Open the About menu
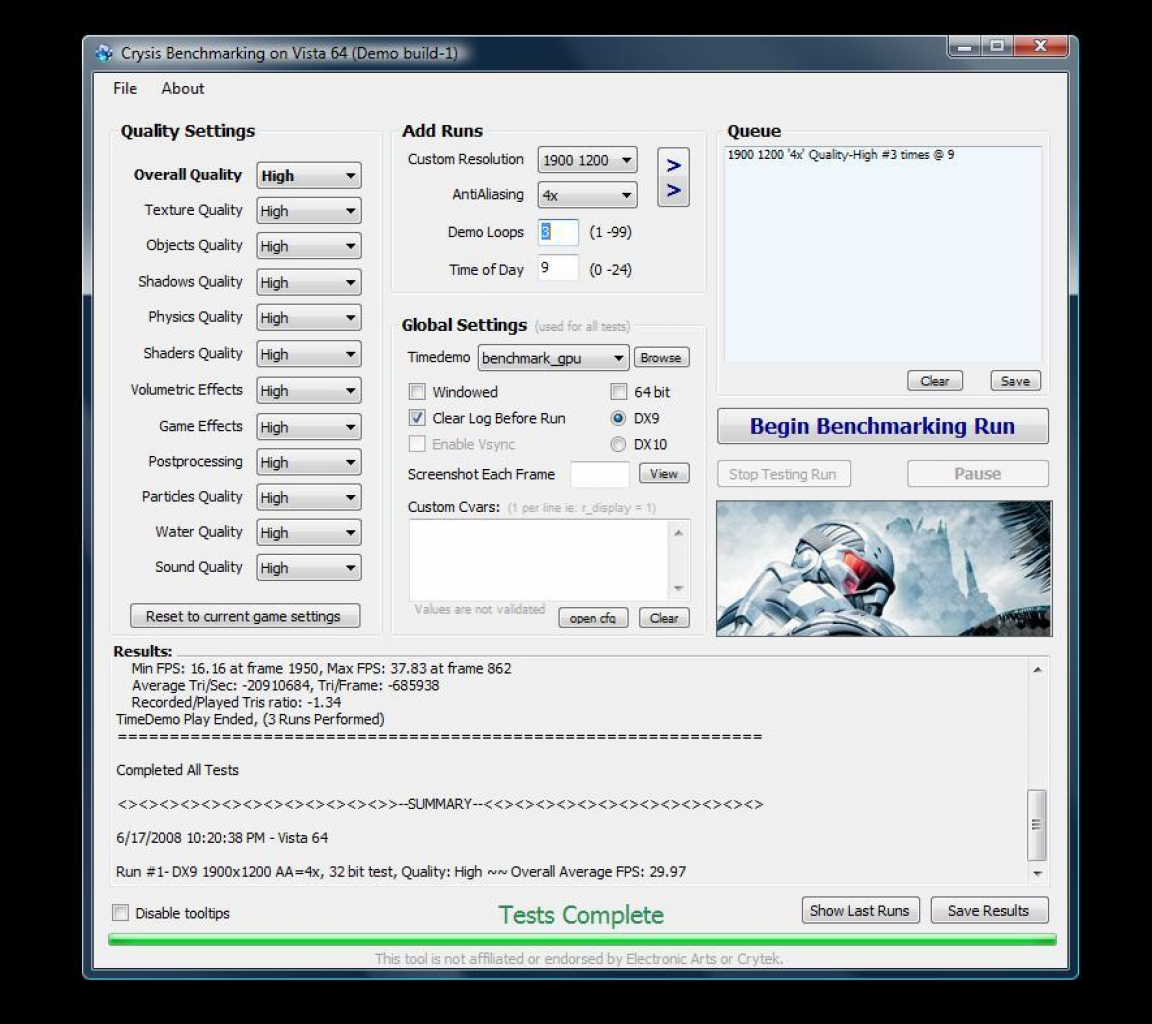This screenshot has width=1152, height=1024. [x=182, y=88]
